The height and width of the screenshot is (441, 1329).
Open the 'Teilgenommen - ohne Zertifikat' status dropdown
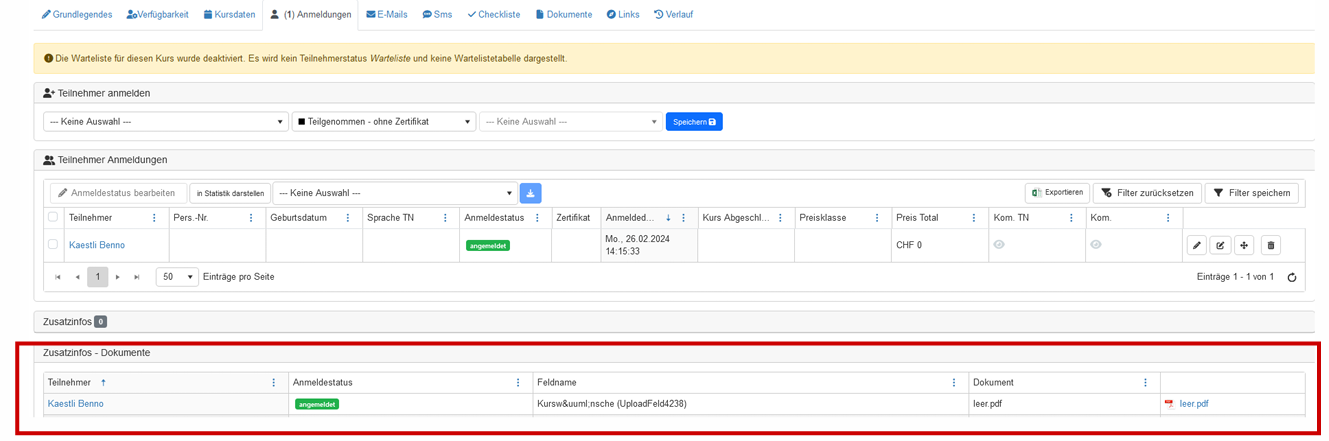point(384,122)
